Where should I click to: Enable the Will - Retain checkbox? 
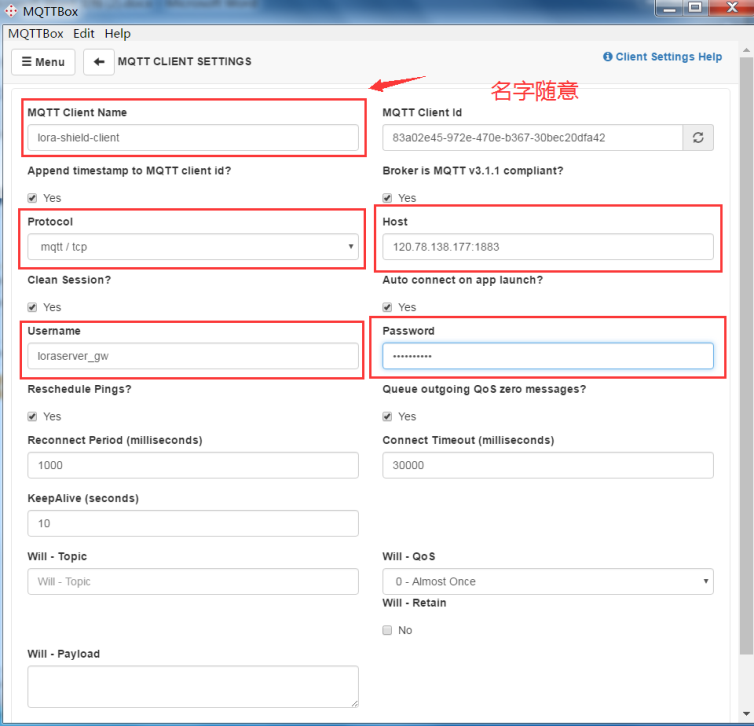(x=387, y=630)
